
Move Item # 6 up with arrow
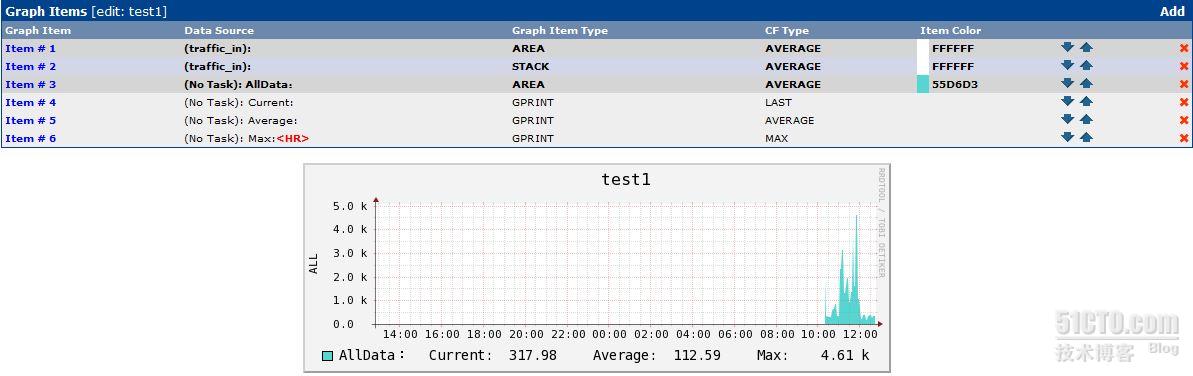point(1086,137)
